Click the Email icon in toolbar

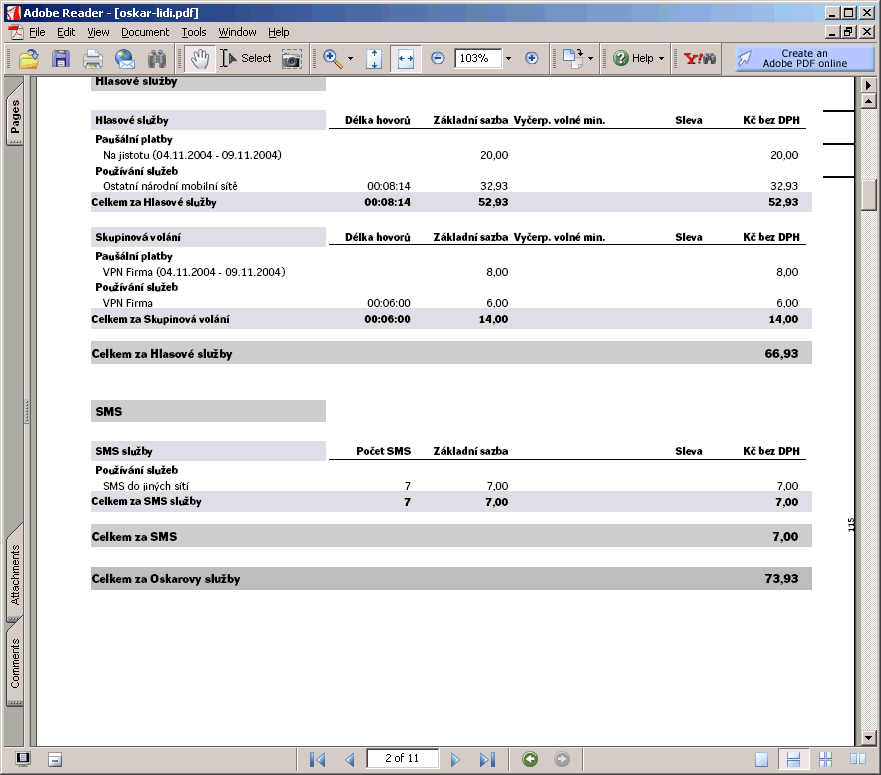click(x=124, y=59)
